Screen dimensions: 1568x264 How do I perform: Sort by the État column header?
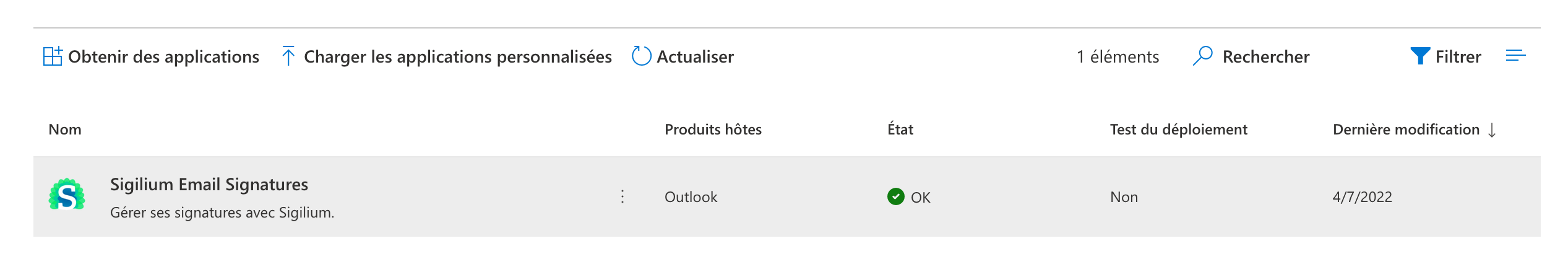[900, 130]
